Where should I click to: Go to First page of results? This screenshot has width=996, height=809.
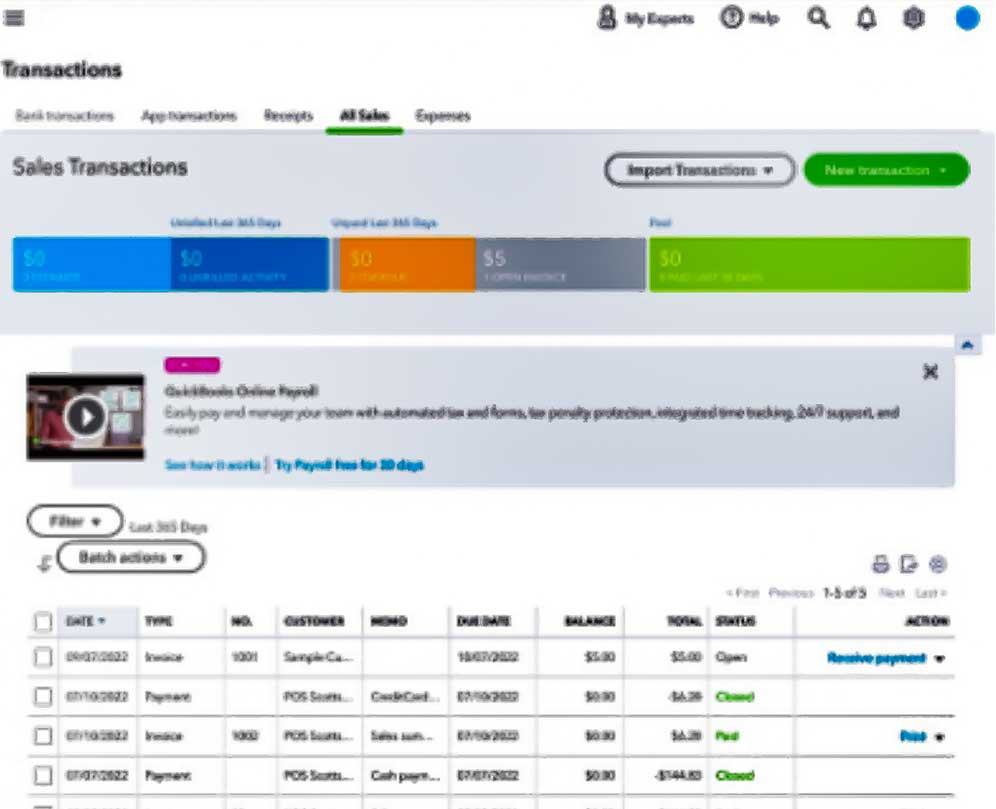[743, 593]
